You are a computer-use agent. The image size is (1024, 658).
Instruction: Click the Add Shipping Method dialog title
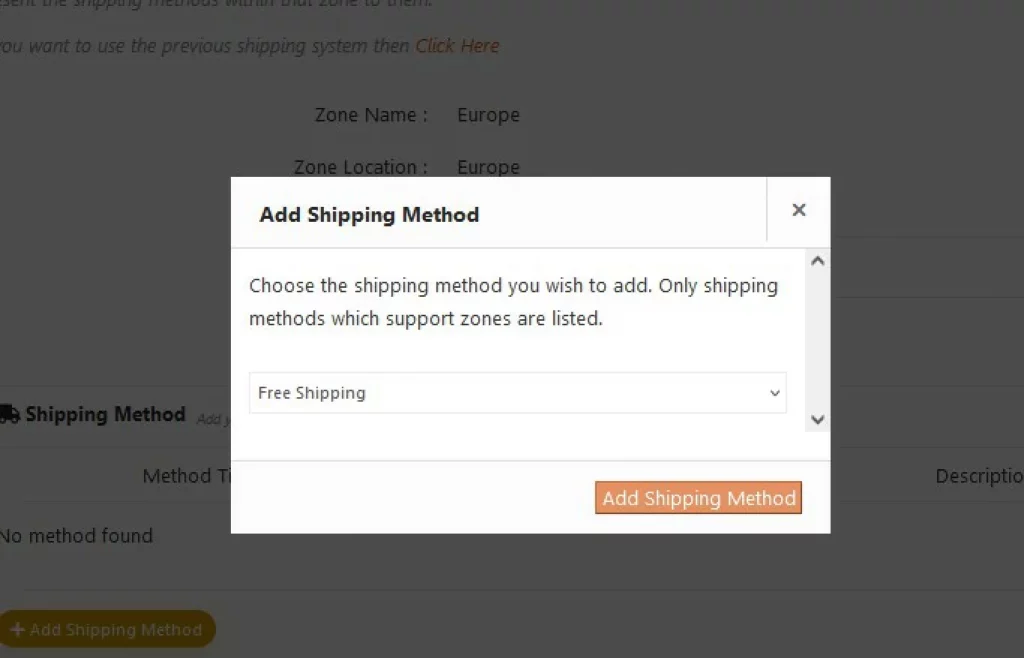369,215
